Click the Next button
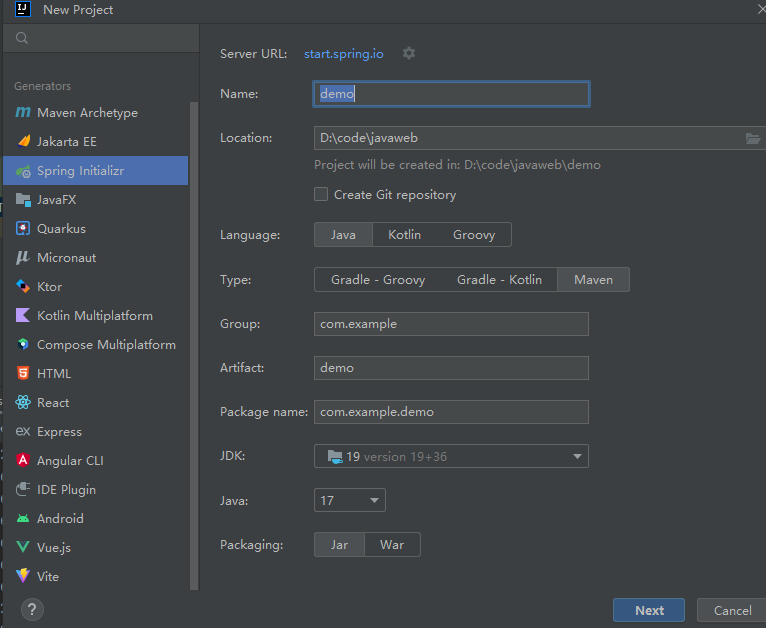The width and height of the screenshot is (766, 628). coord(649,610)
